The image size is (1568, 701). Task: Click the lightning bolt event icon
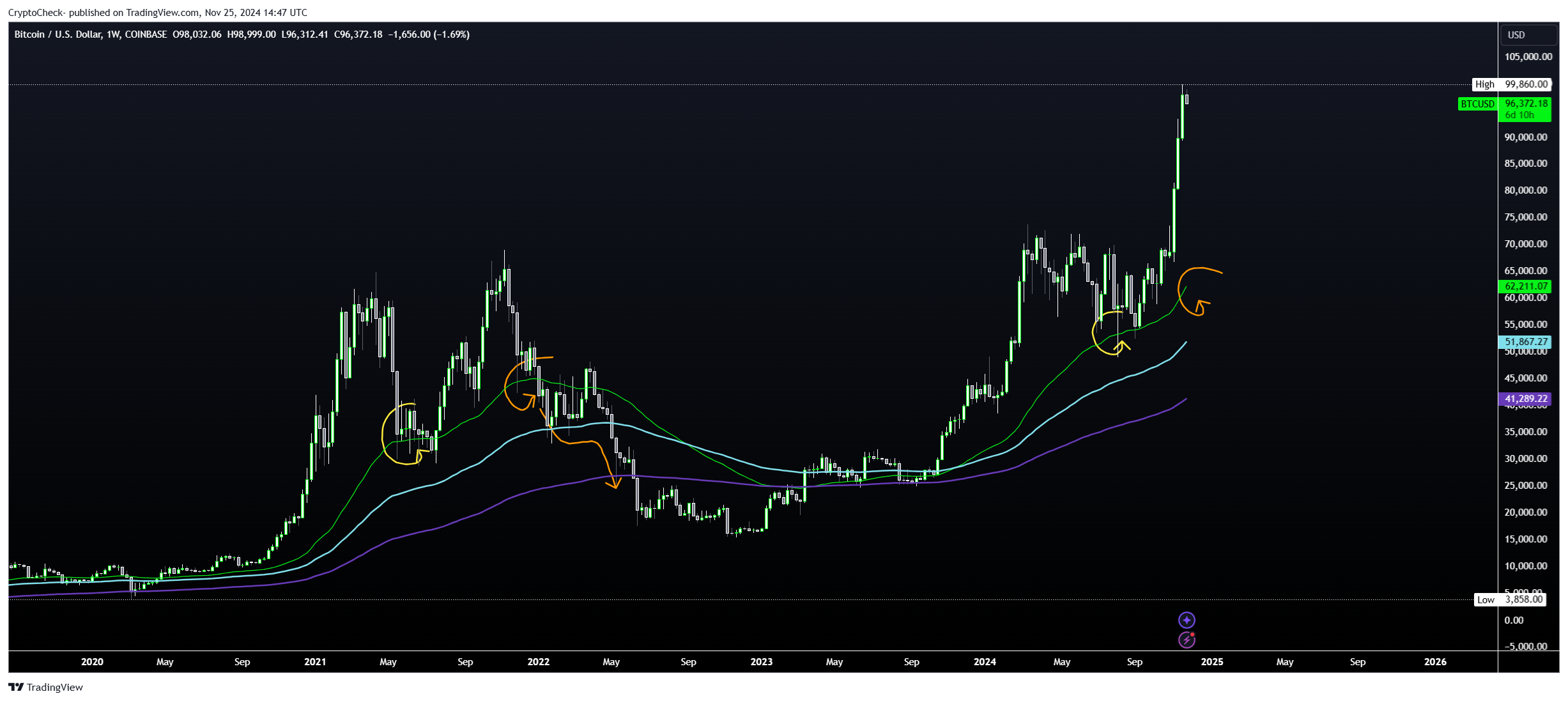pos(1187,640)
